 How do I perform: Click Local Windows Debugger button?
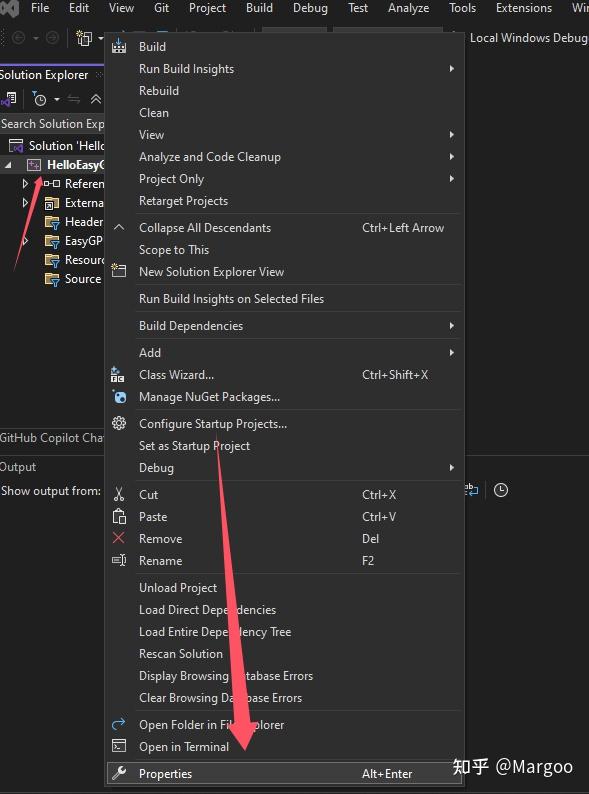pyautogui.click(x=529, y=38)
